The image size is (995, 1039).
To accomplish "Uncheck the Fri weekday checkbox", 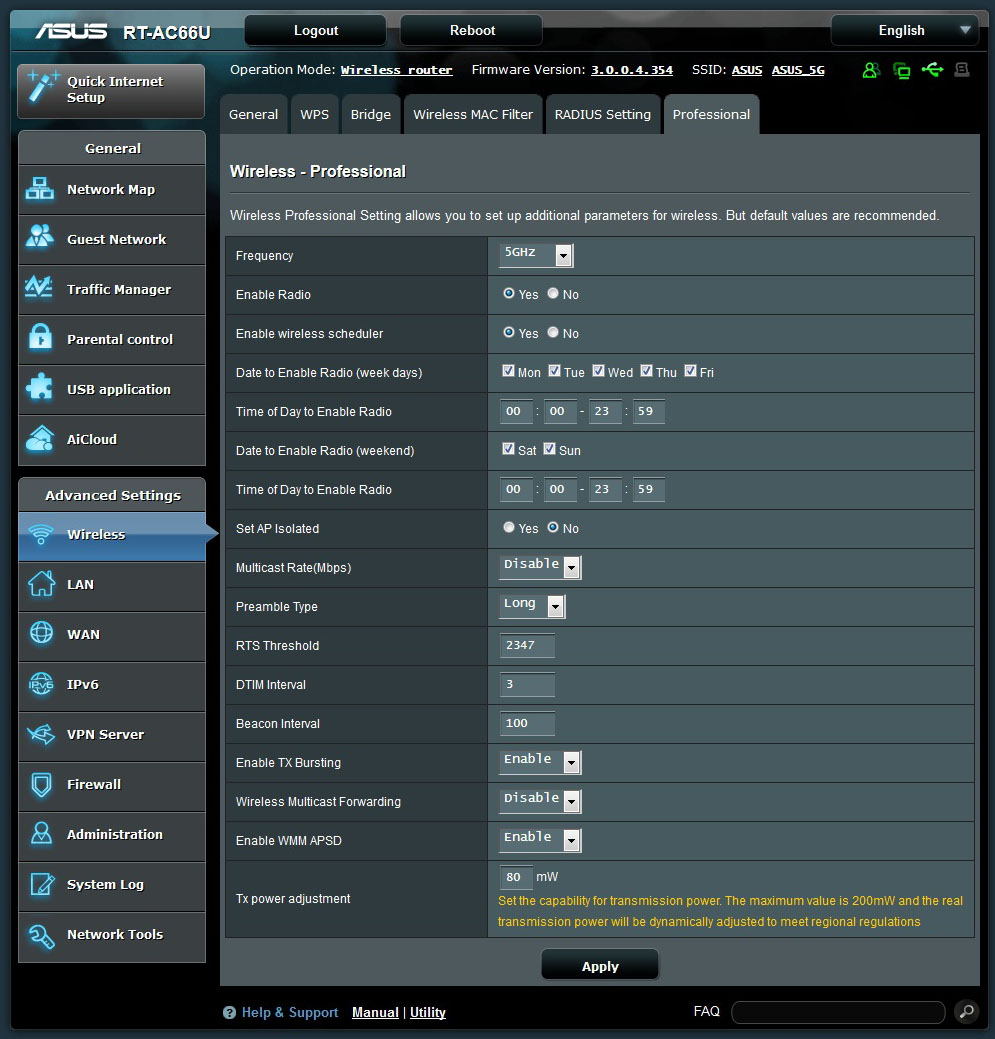I will 690,370.
